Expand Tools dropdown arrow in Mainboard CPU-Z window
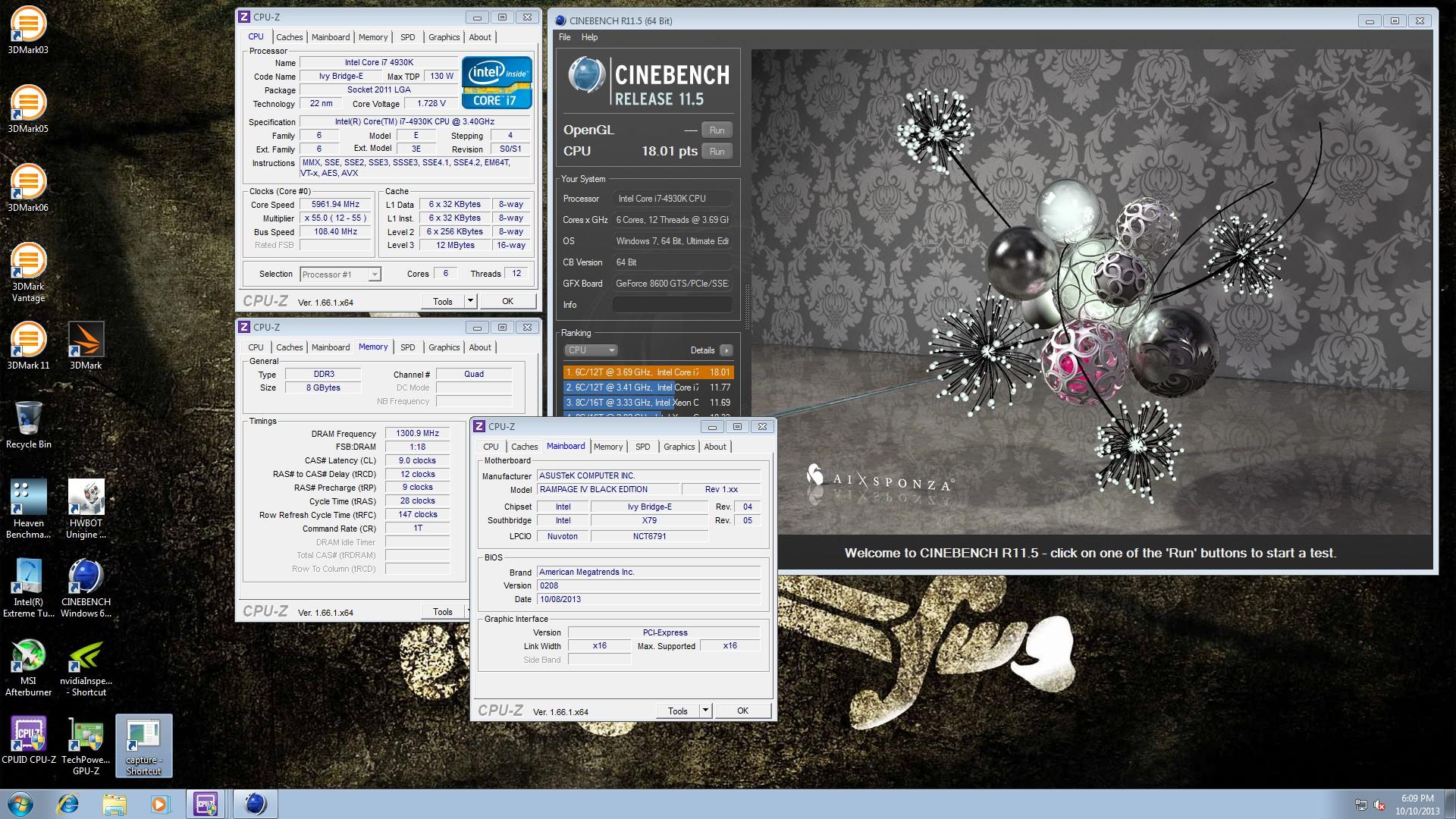Screen dimensions: 1456x819 (x=705, y=711)
